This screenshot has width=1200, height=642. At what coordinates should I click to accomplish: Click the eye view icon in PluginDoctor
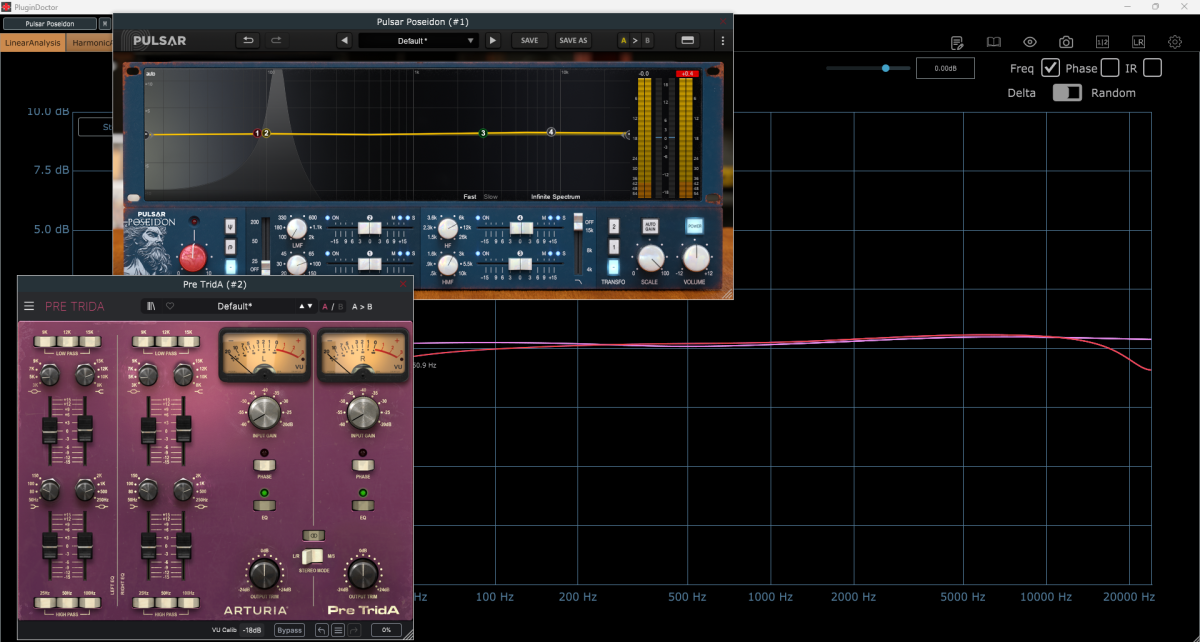(x=1030, y=42)
